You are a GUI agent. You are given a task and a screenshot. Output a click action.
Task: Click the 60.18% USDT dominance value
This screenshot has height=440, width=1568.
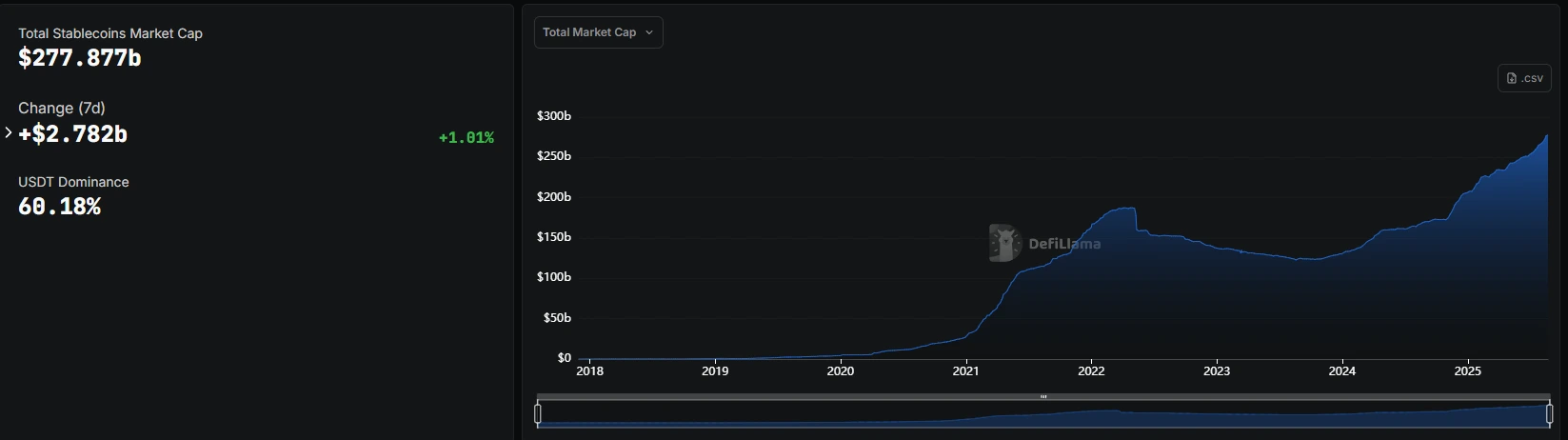tap(59, 207)
